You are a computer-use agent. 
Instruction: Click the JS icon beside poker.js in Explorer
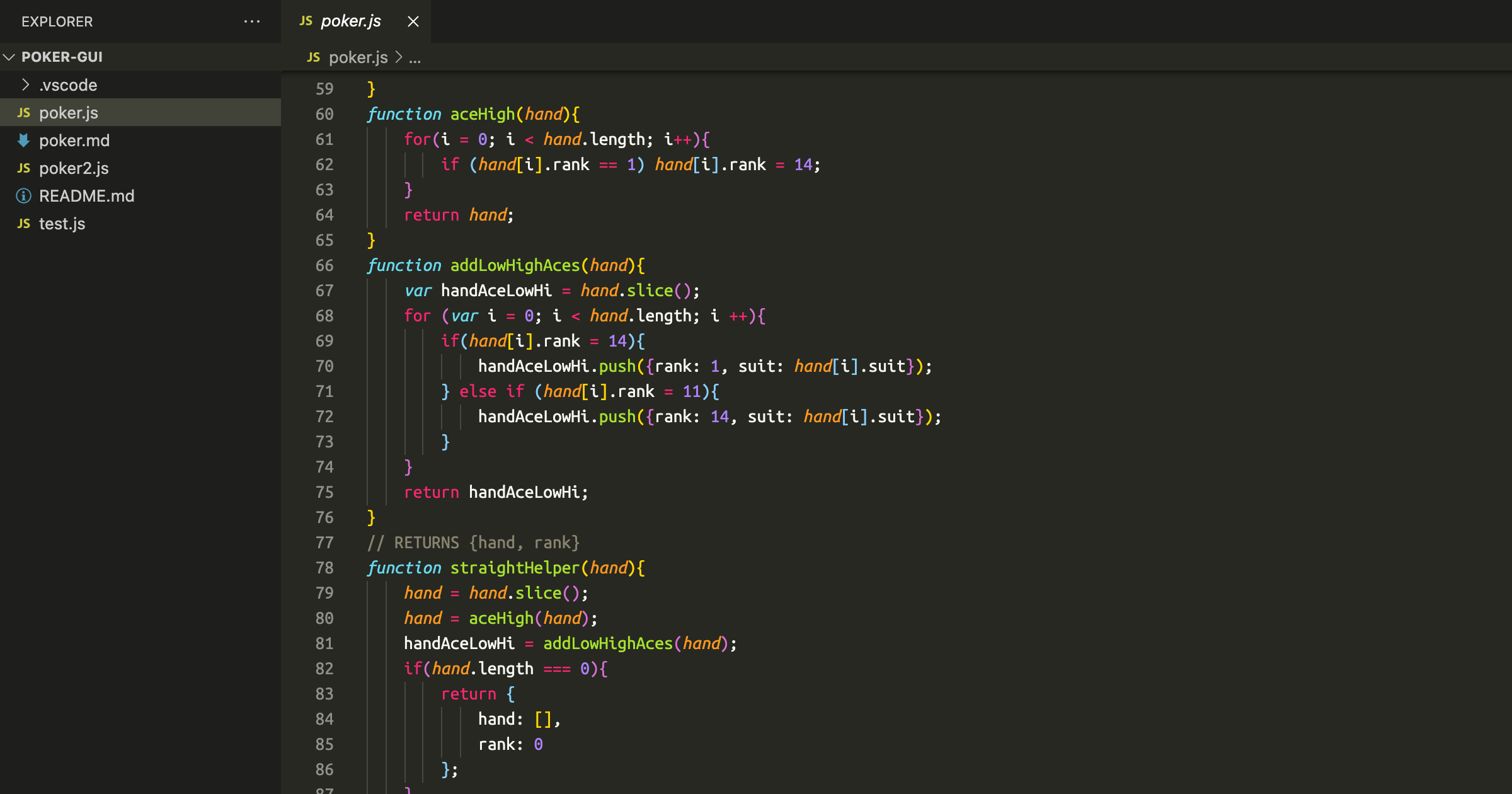[x=23, y=112]
